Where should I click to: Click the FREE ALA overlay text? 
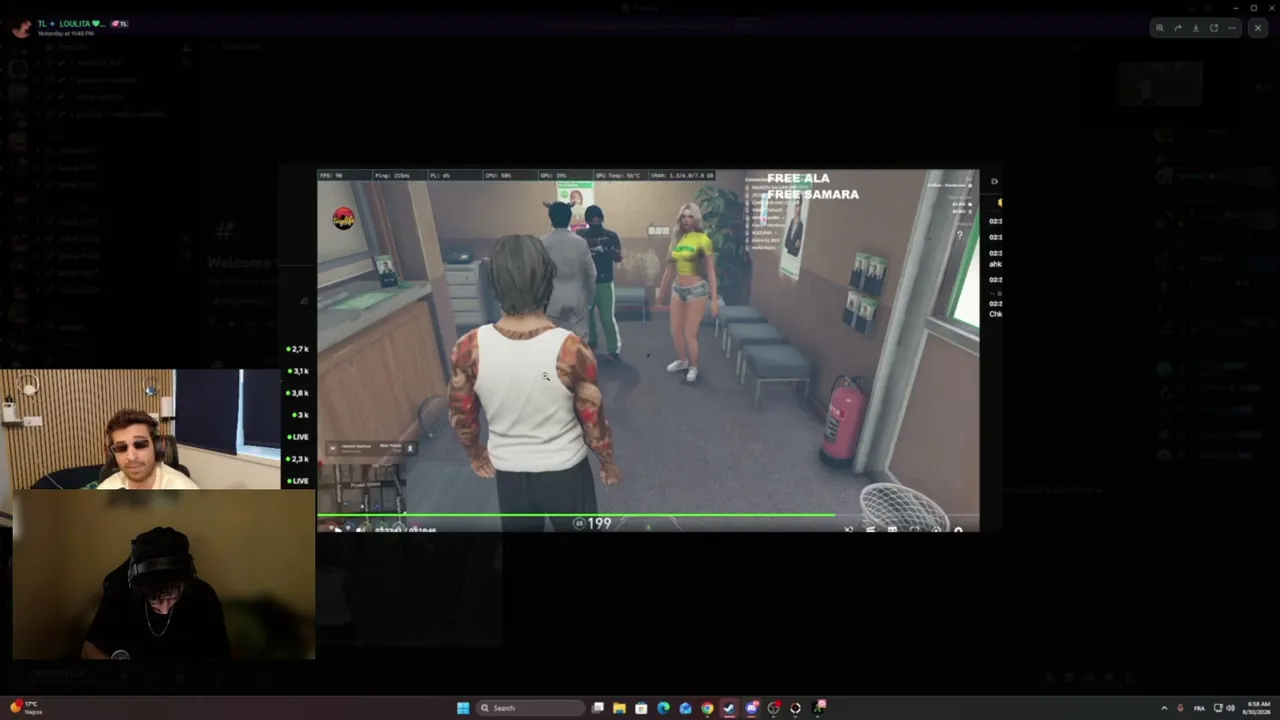[x=798, y=178]
